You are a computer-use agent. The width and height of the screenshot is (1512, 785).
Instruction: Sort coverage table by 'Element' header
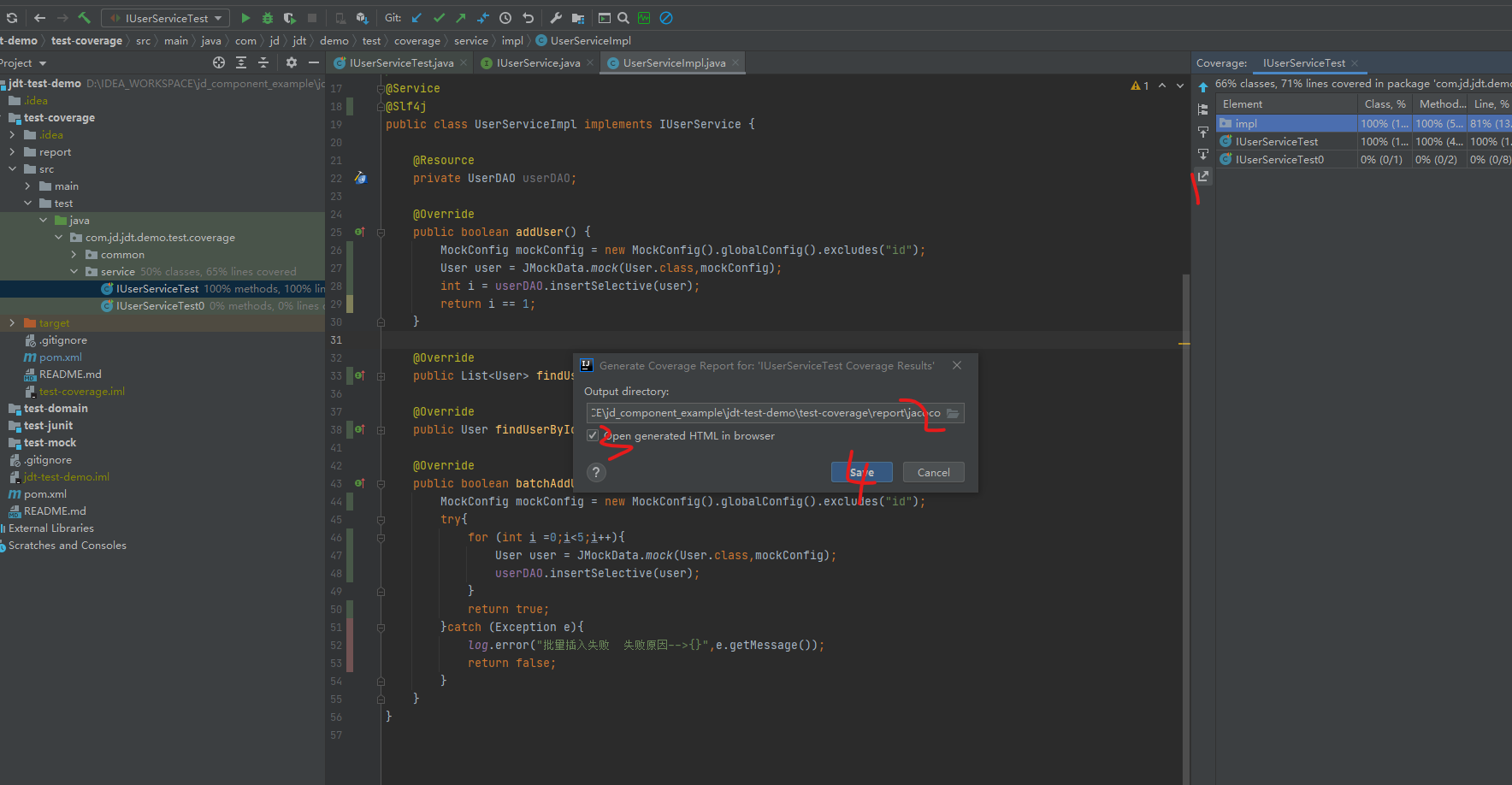click(x=1286, y=104)
